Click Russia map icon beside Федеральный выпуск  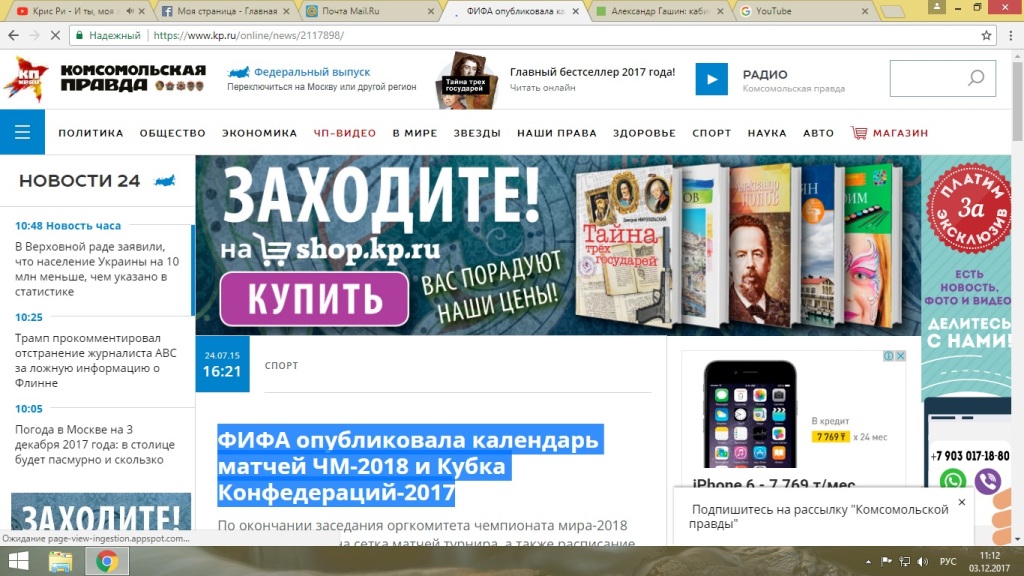238,72
